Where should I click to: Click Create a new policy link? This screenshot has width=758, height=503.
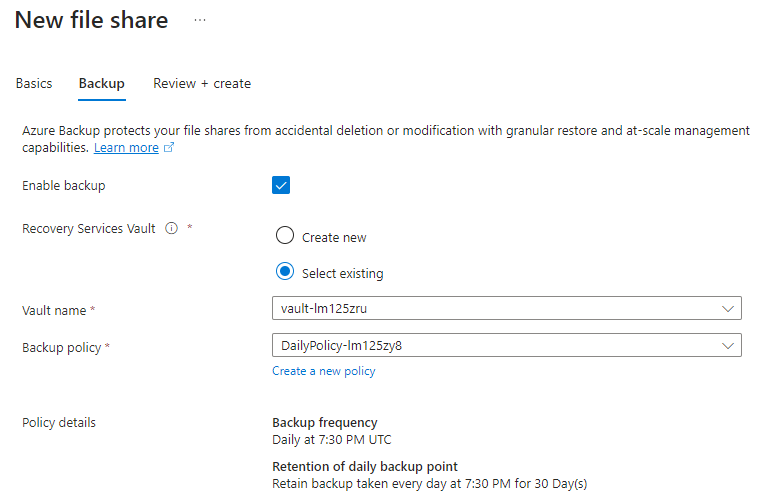tap(323, 371)
